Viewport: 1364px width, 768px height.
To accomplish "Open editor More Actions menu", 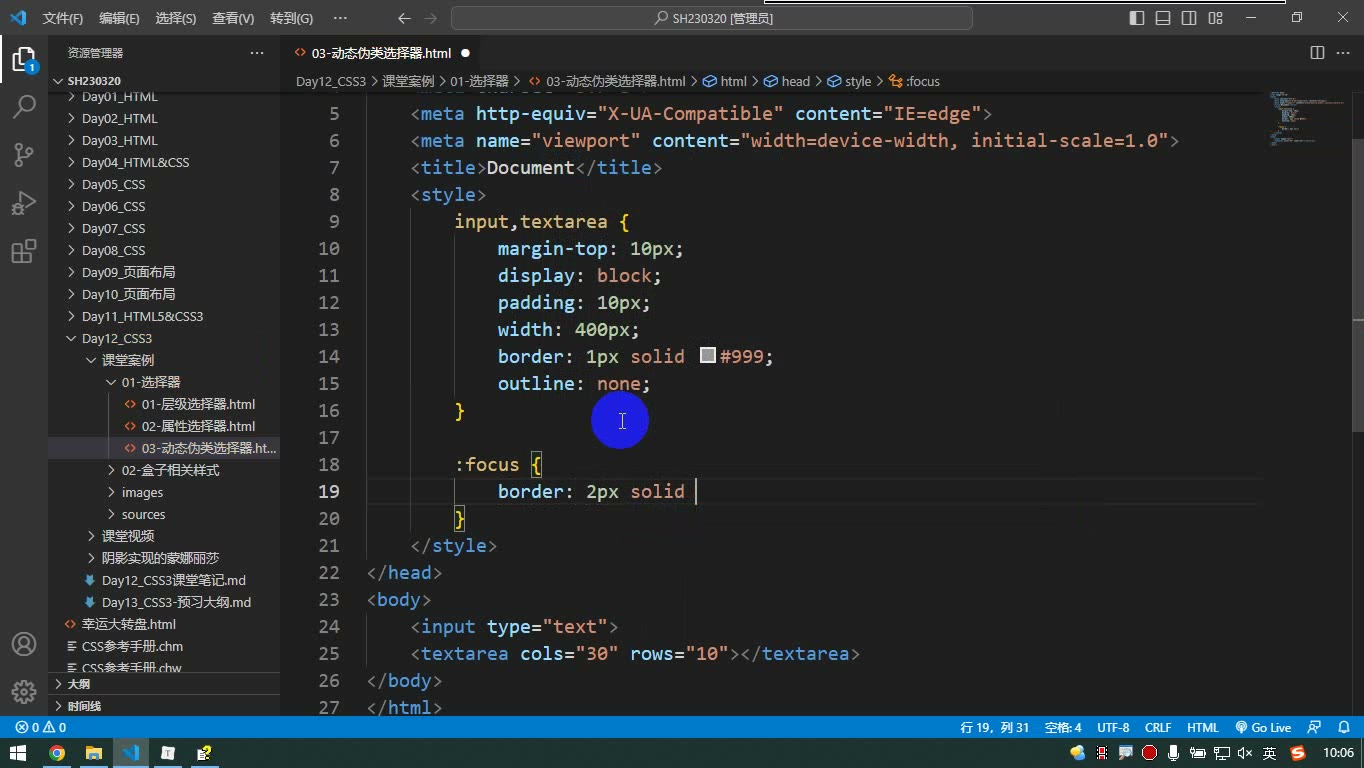I will coord(1343,53).
